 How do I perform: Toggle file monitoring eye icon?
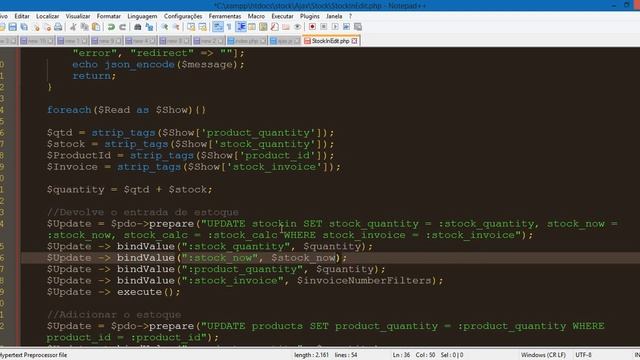pos(298,27)
